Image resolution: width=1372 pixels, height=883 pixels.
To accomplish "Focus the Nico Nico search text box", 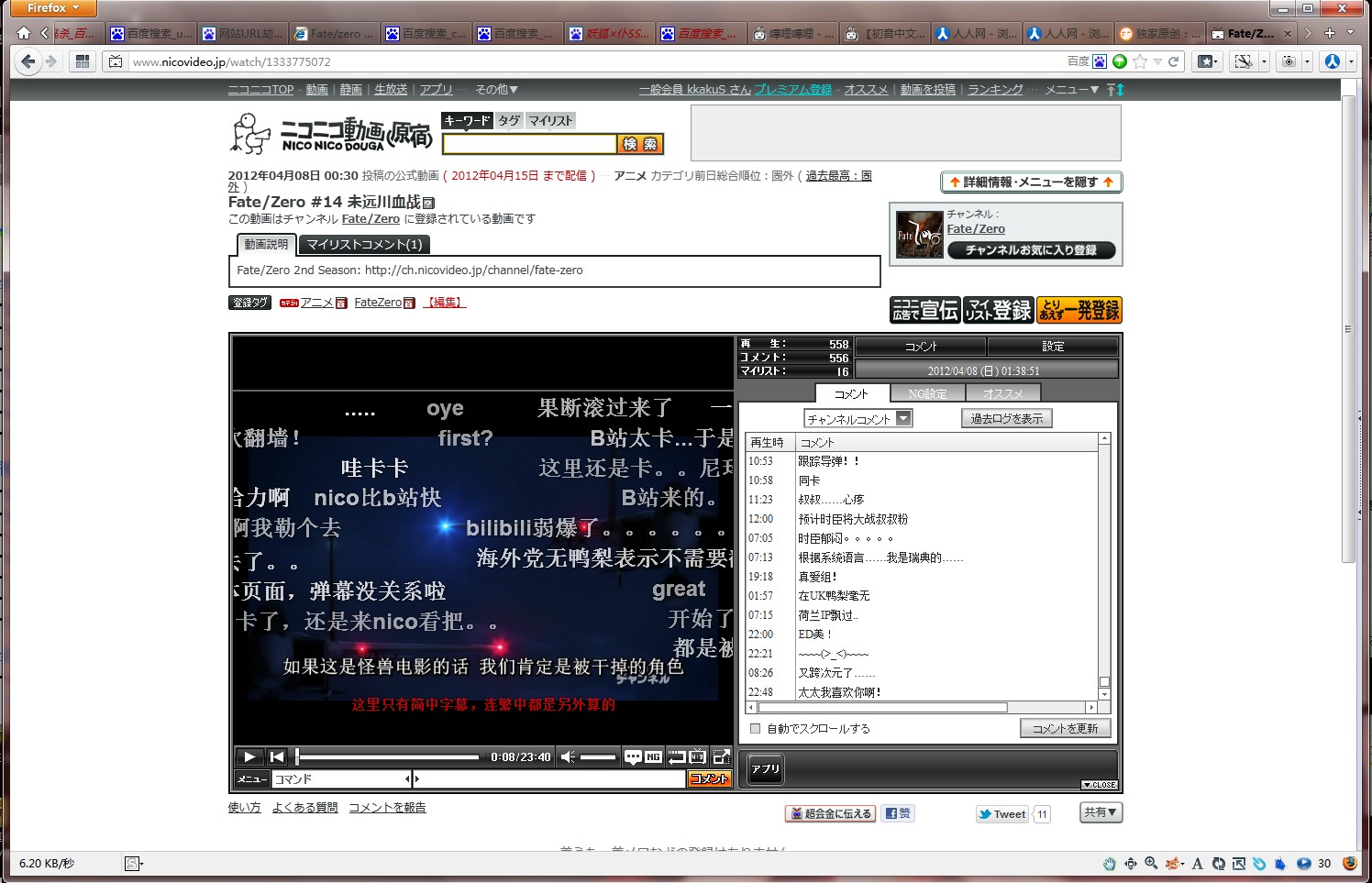I will point(529,144).
